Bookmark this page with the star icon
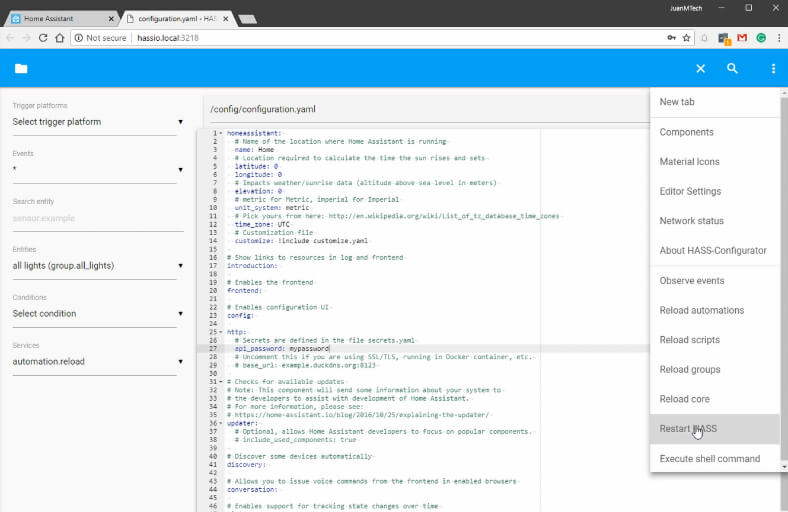The height and width of the screenshot is (512, 788). click(686, 38)
